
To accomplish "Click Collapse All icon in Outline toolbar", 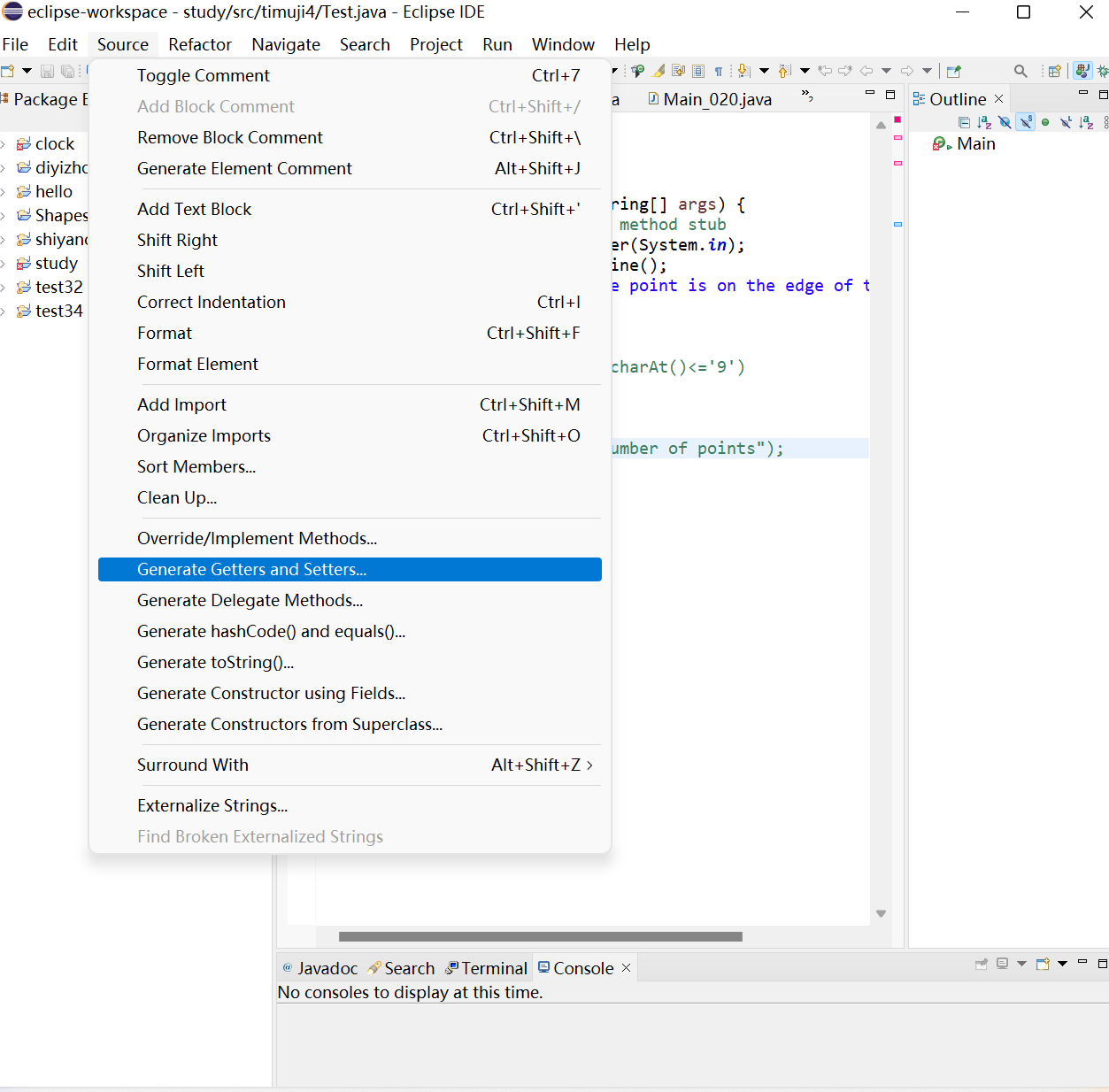I will click(964, 122).
